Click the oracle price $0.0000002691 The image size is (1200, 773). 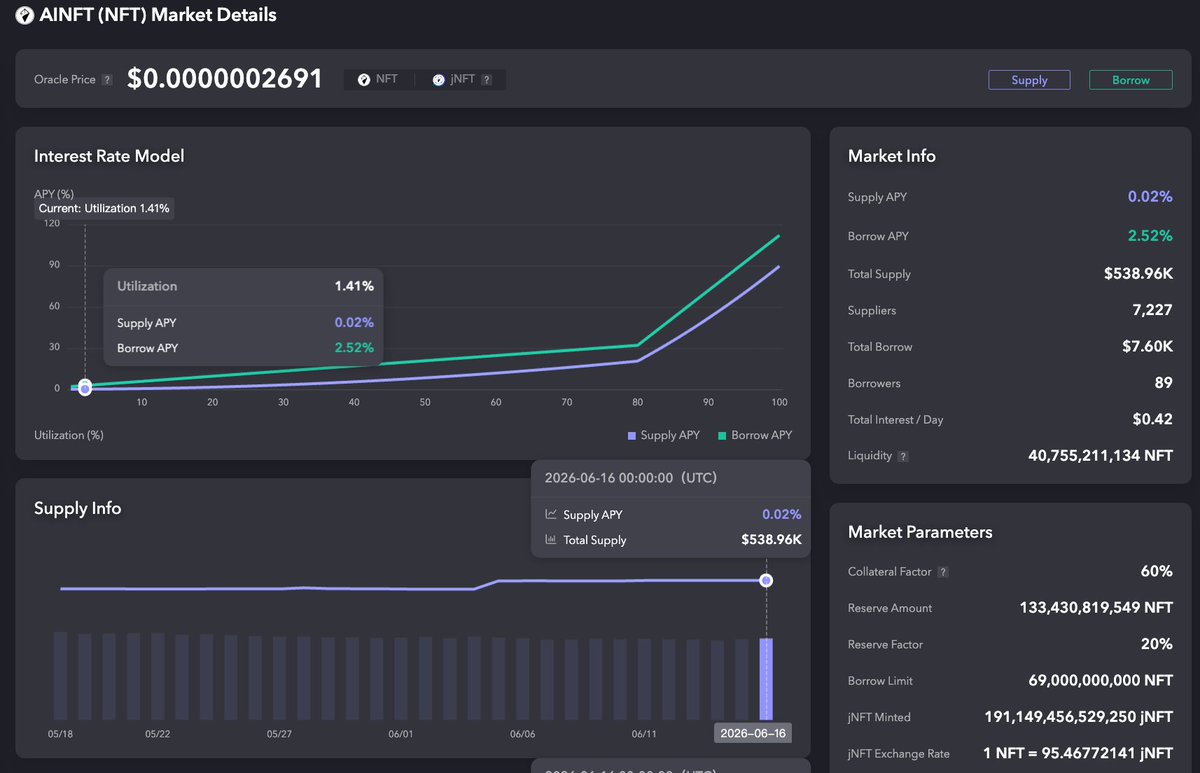click(225, 79)
